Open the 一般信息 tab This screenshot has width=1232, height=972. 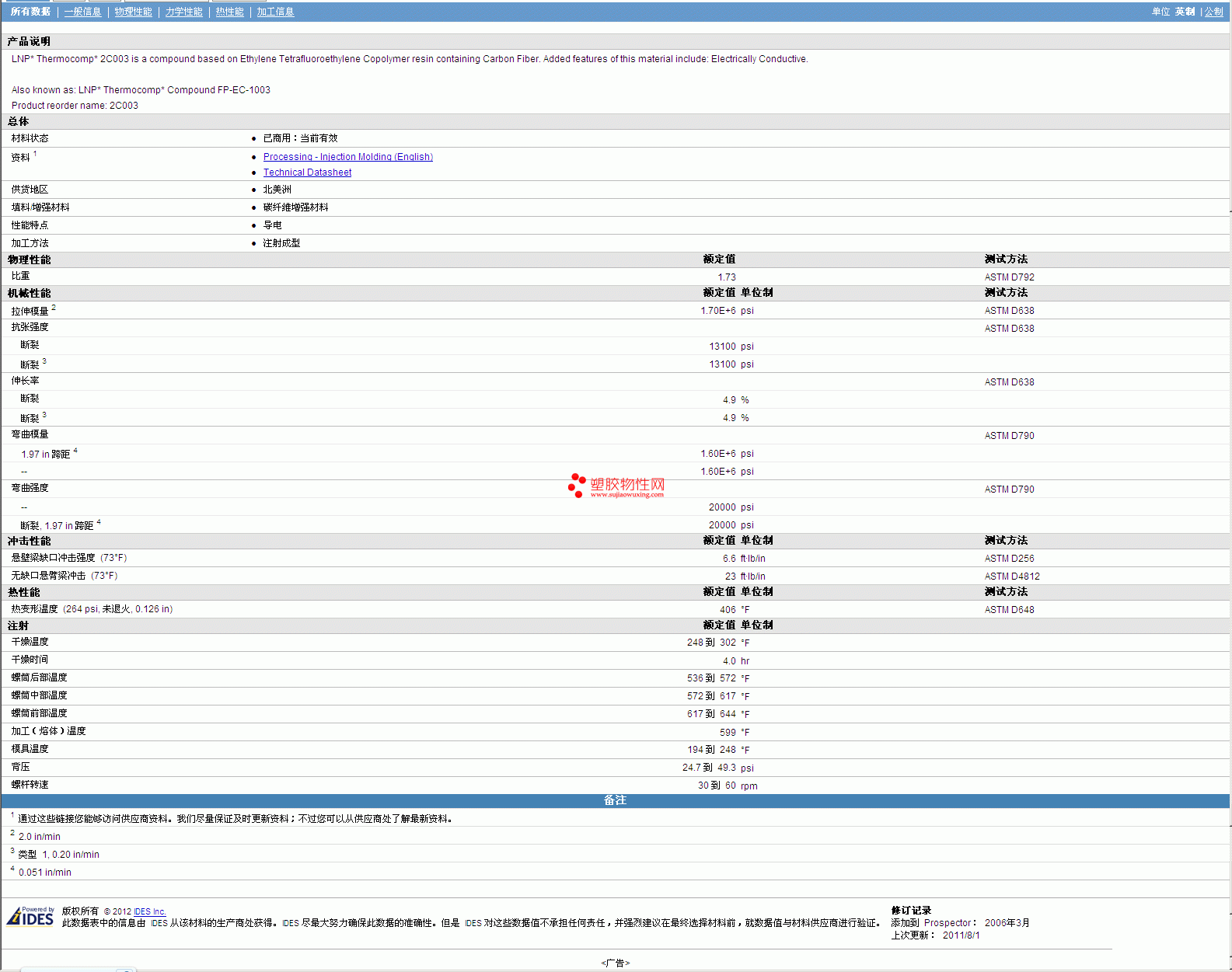pyautogui.click(x=82, y=12)
